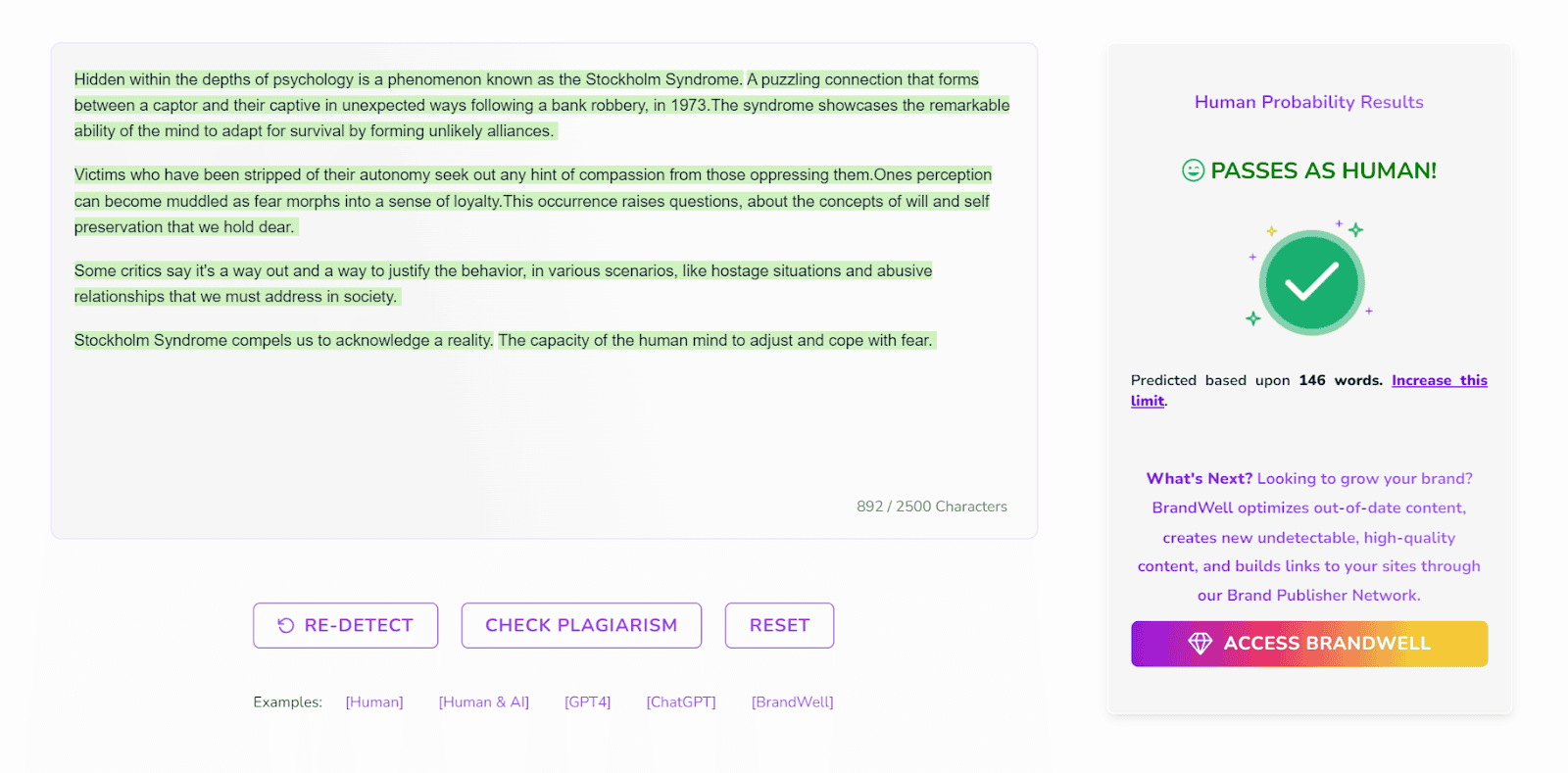
Task: Click the sentence starting 'Hidden within the depths'
Action: click(x=408, y=79)
